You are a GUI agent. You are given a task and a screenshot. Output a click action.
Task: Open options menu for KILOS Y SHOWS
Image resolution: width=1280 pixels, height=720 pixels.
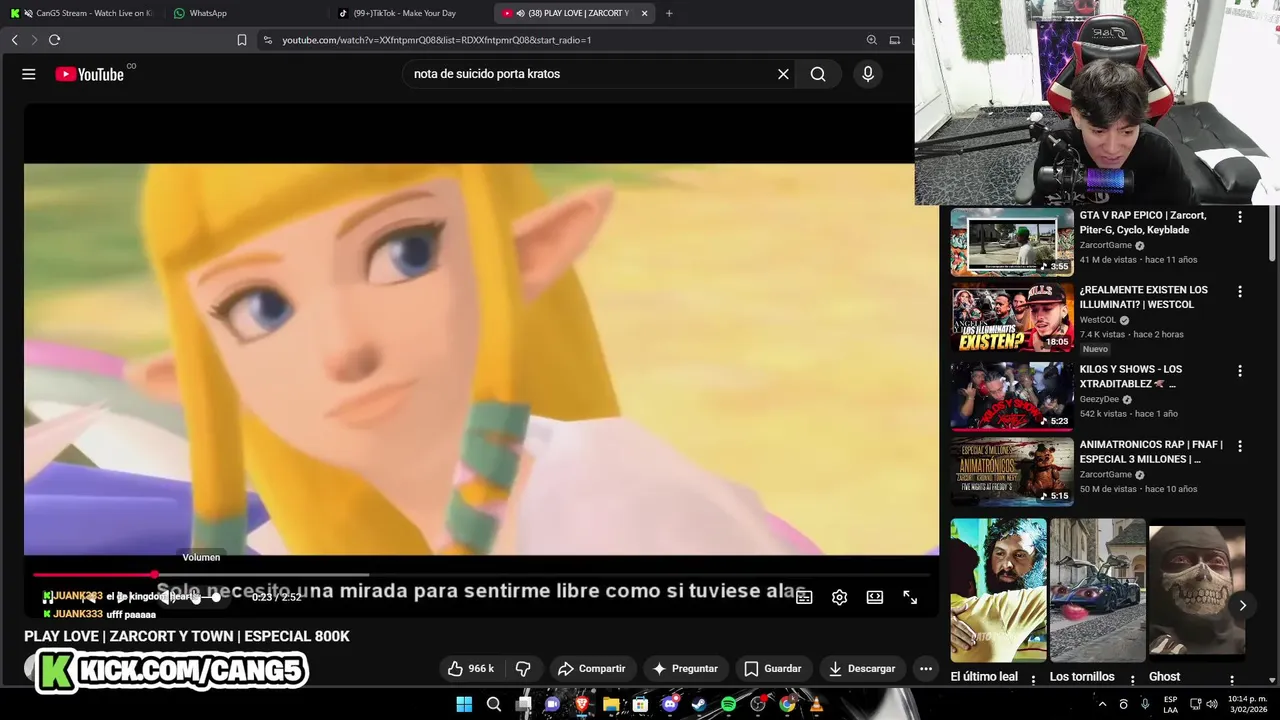click(1240, 371)
